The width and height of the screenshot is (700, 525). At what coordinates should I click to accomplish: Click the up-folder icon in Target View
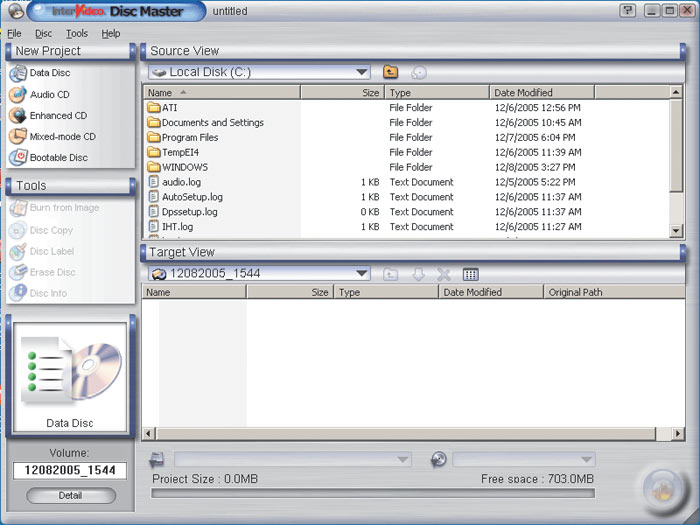[x=391, y=274]
